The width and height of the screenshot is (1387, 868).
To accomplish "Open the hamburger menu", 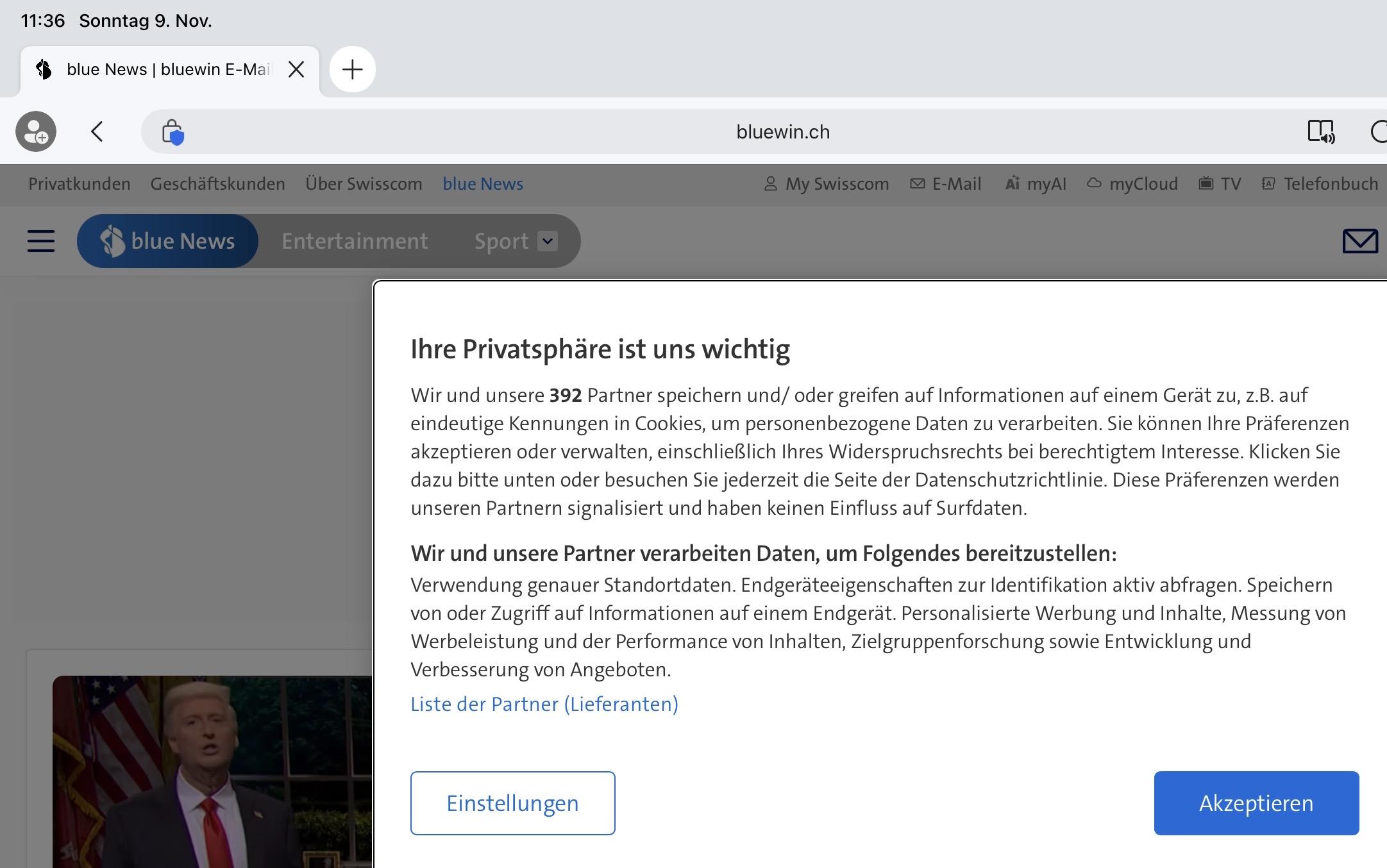I will [41, 242].
